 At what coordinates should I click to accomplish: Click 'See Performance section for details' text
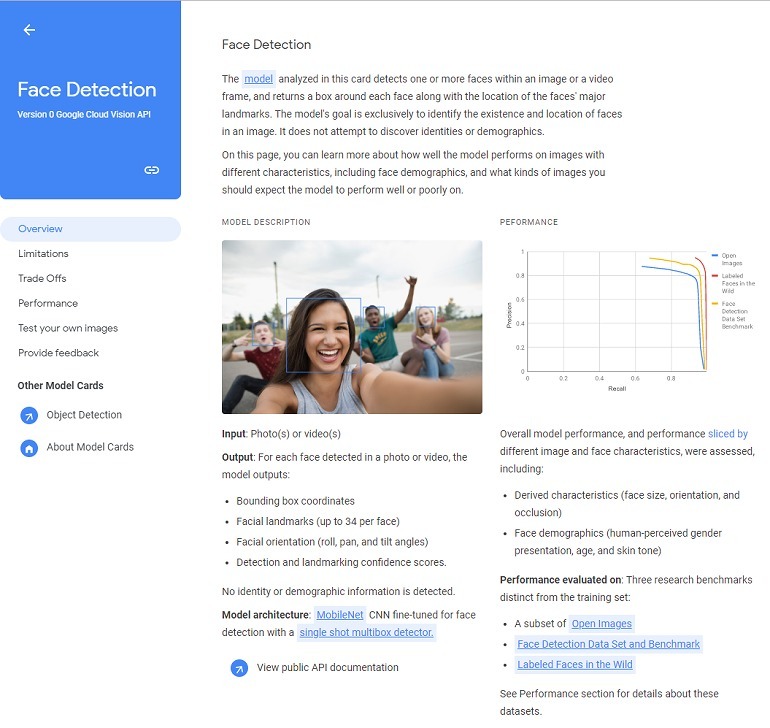pos(609,702)
